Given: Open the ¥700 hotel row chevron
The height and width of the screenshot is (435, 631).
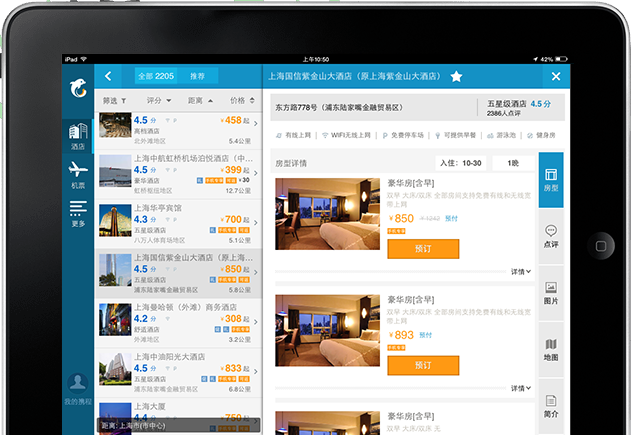Looking at the screenshot, I should click(256, 223).
